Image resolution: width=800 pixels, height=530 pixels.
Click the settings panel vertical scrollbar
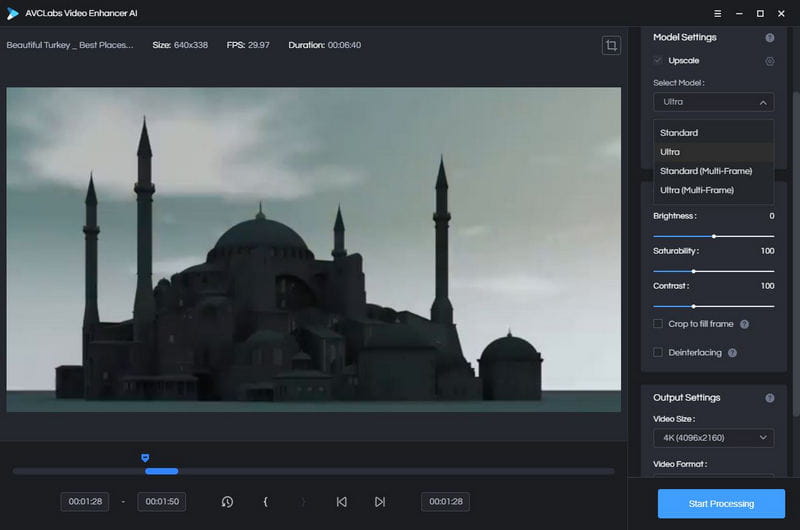(x=796, y=254)
